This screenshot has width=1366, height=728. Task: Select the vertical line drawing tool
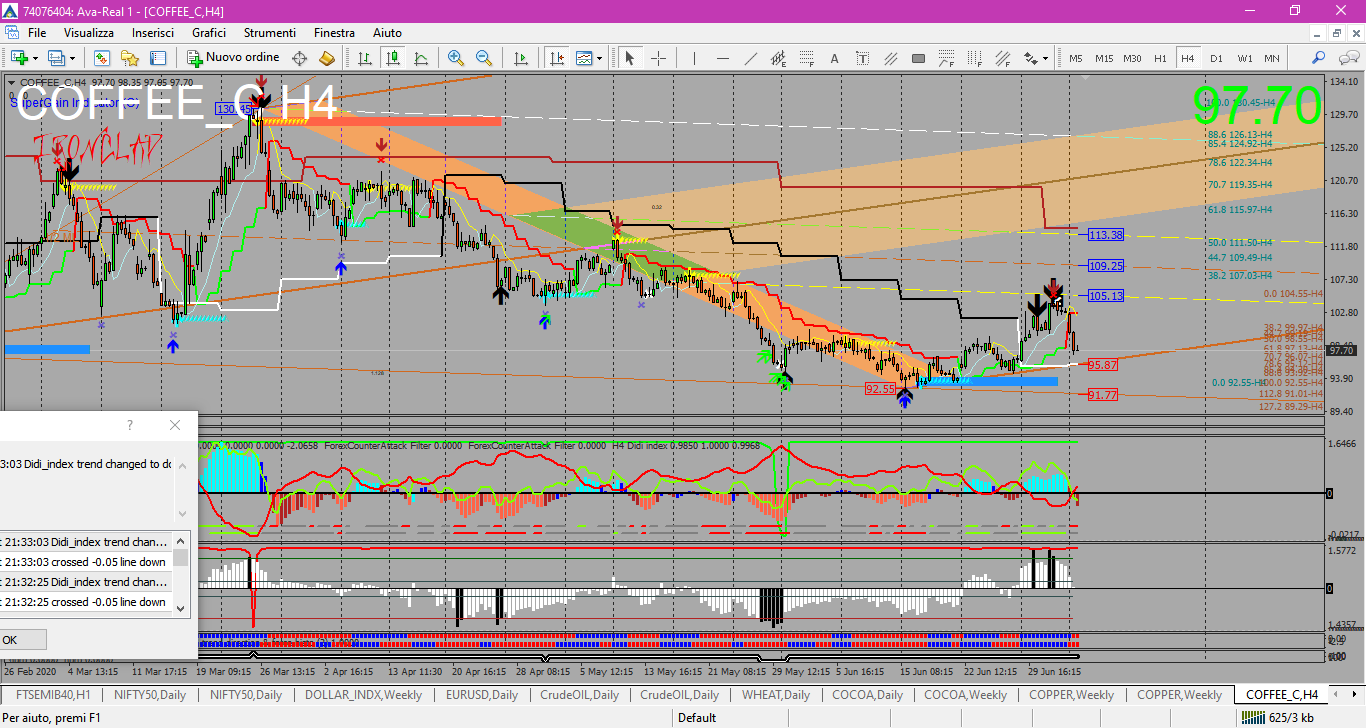tap(695, 58)
